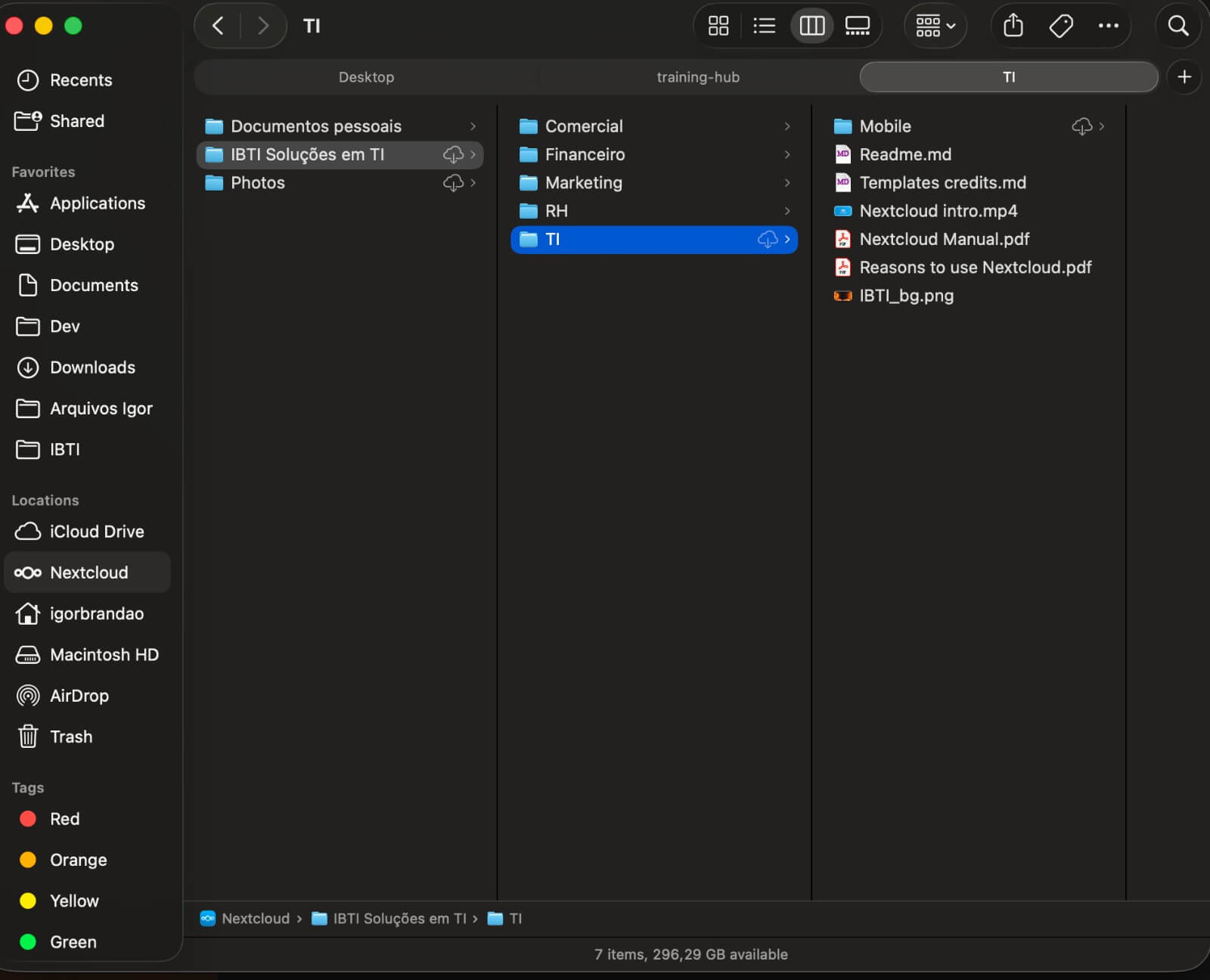Screen dimensions: 1210x980
Task: Open Macintosh HD in sidebar
Action: (x=87, y=655)
